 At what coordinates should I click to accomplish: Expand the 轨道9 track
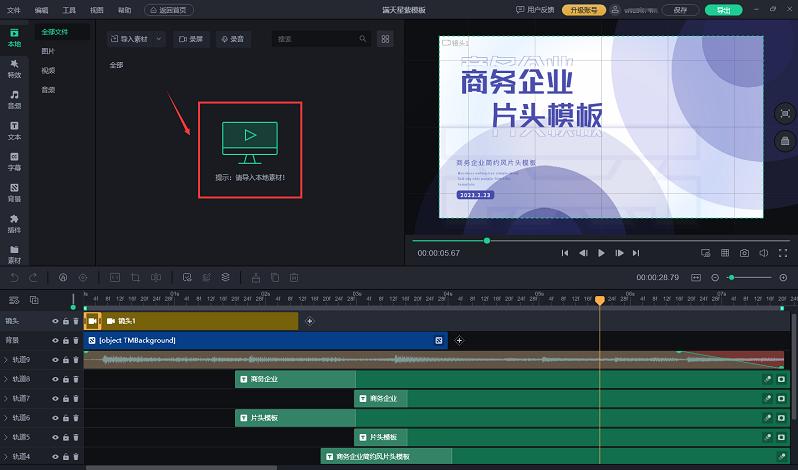coord(6,360)
